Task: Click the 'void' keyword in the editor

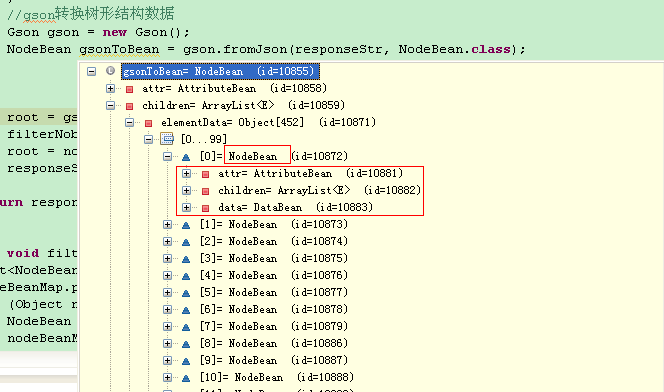Action: 23,253
